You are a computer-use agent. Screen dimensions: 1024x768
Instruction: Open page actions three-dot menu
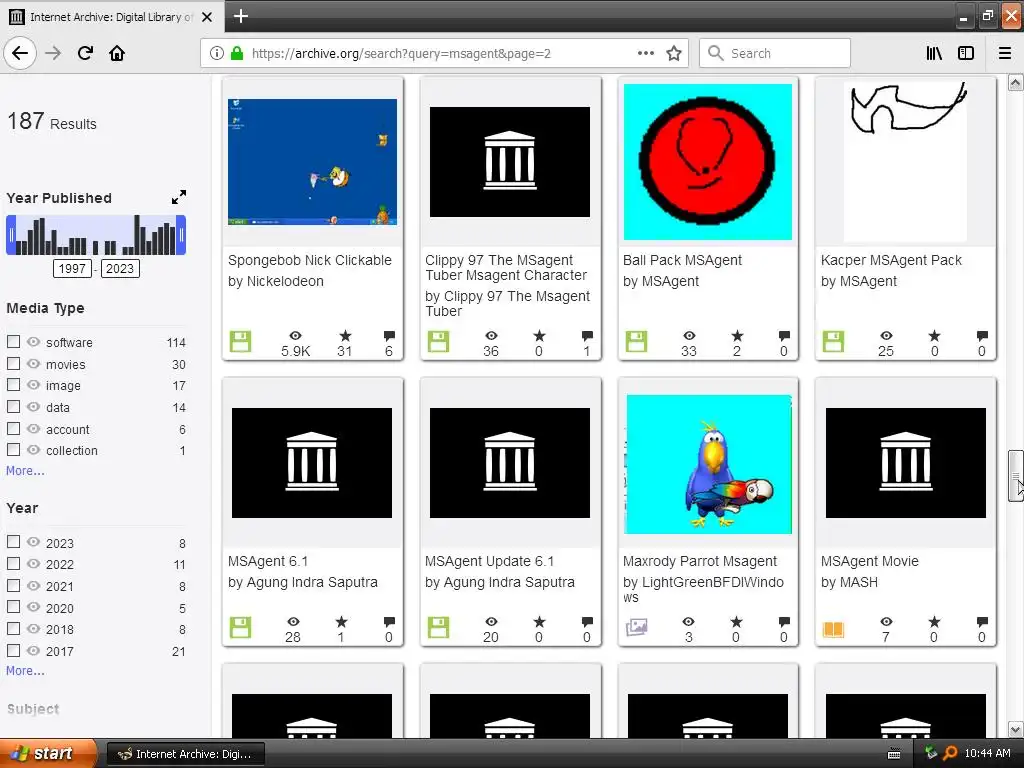point(645,54)
